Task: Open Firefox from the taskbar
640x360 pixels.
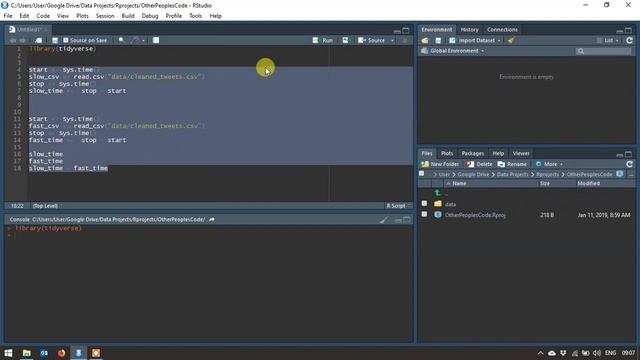Action: click(x=61, y=353)
